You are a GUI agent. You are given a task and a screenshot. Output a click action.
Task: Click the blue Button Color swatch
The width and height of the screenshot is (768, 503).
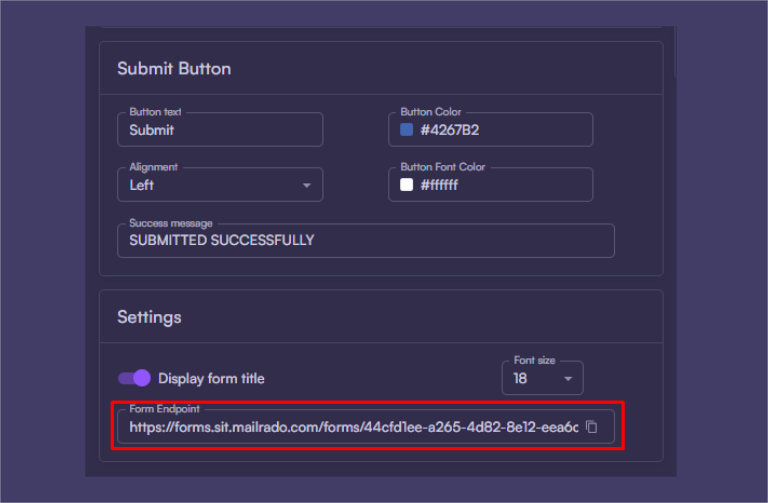coord(407,130)
